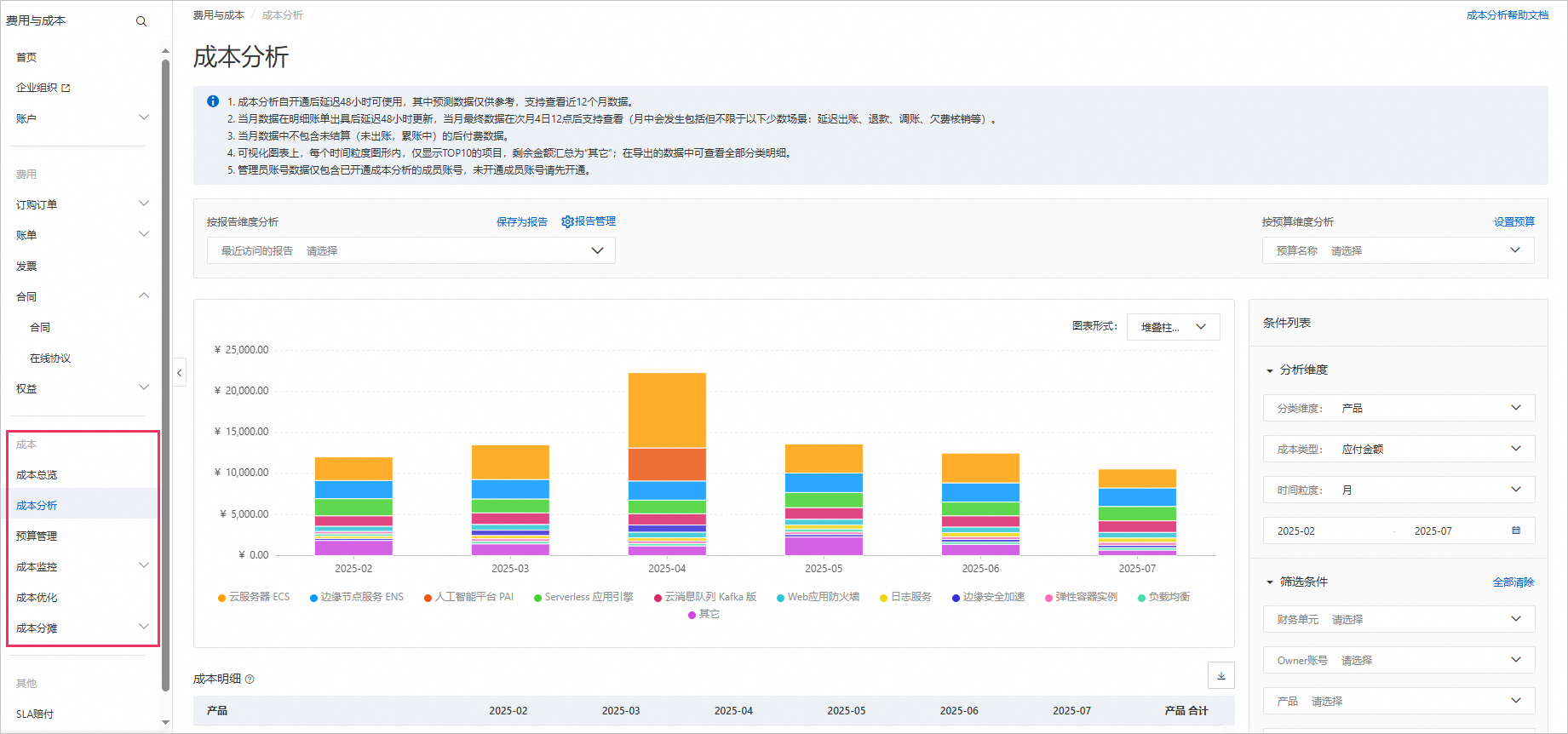The image size is (1568, 734).
Task: Click the calendar icon in date range field
Action: 1515,530
